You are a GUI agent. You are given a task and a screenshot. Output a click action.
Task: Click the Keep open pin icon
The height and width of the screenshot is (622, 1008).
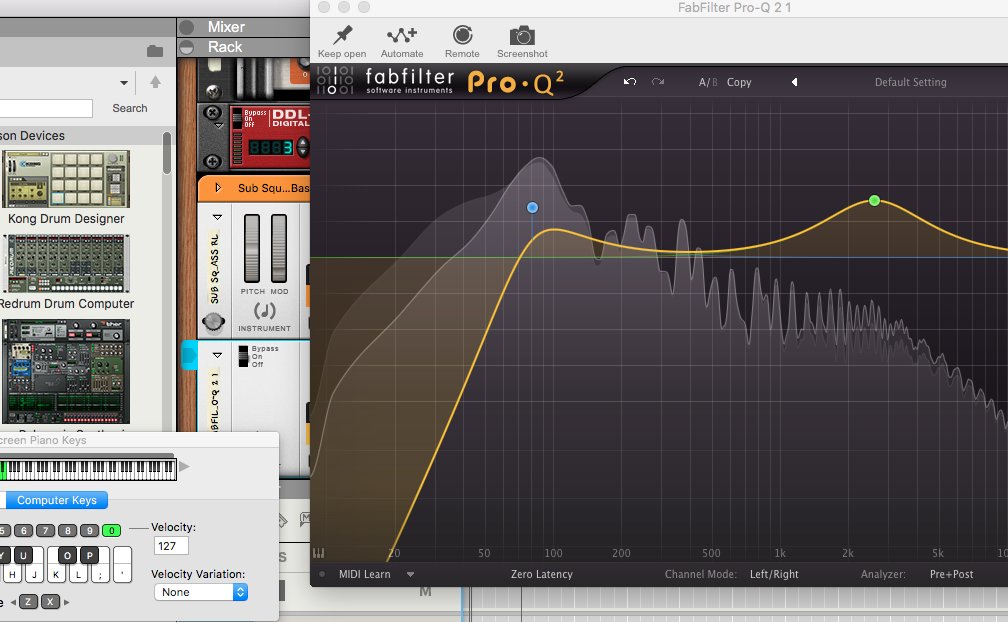[x=343, y=35]
